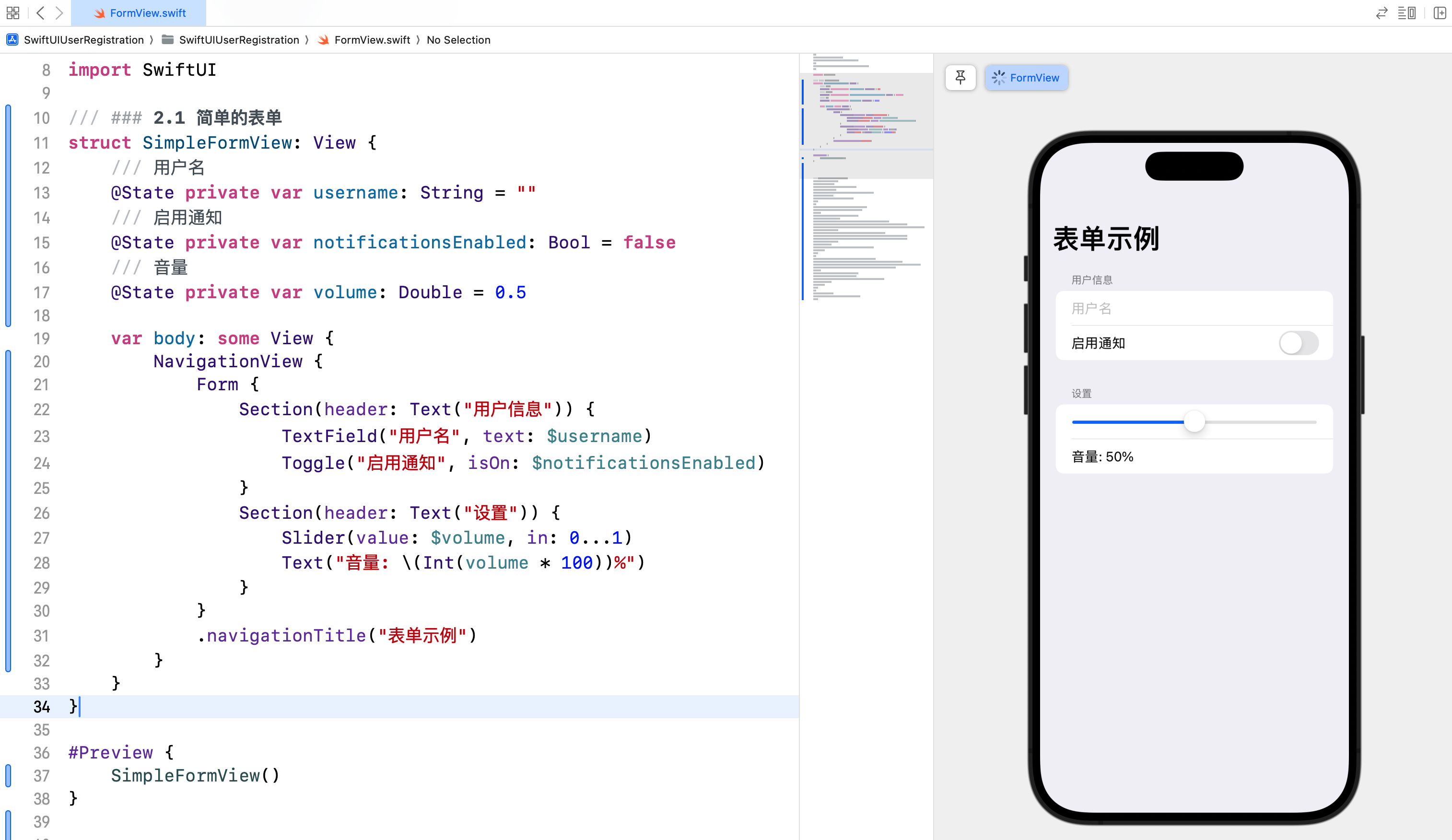This screenshot has height=840, width=1452.
Task: Click the TextField("用户名" code line
Action: [467, 436]
